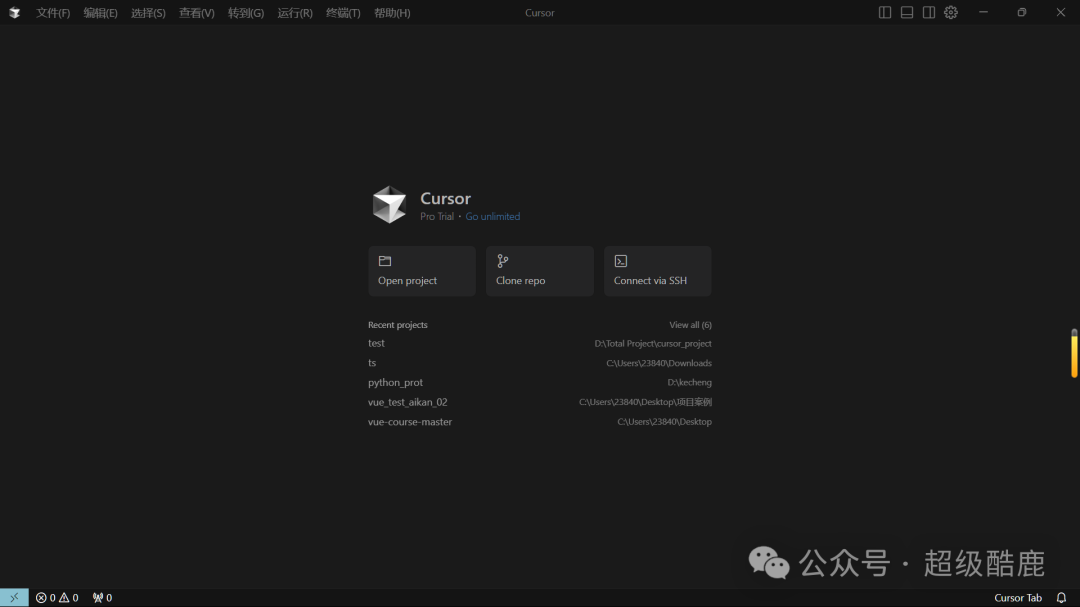Screen dimensions: 1080x607
Task: Toggle the bottom panel layout icon
Action: 907,12
